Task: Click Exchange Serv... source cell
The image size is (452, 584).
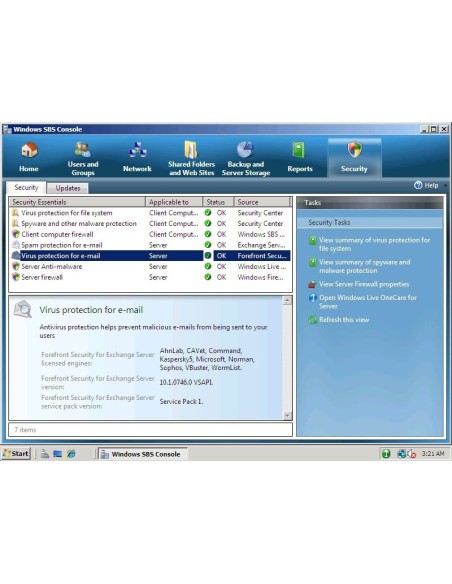Action: click(x=261, y=245)
